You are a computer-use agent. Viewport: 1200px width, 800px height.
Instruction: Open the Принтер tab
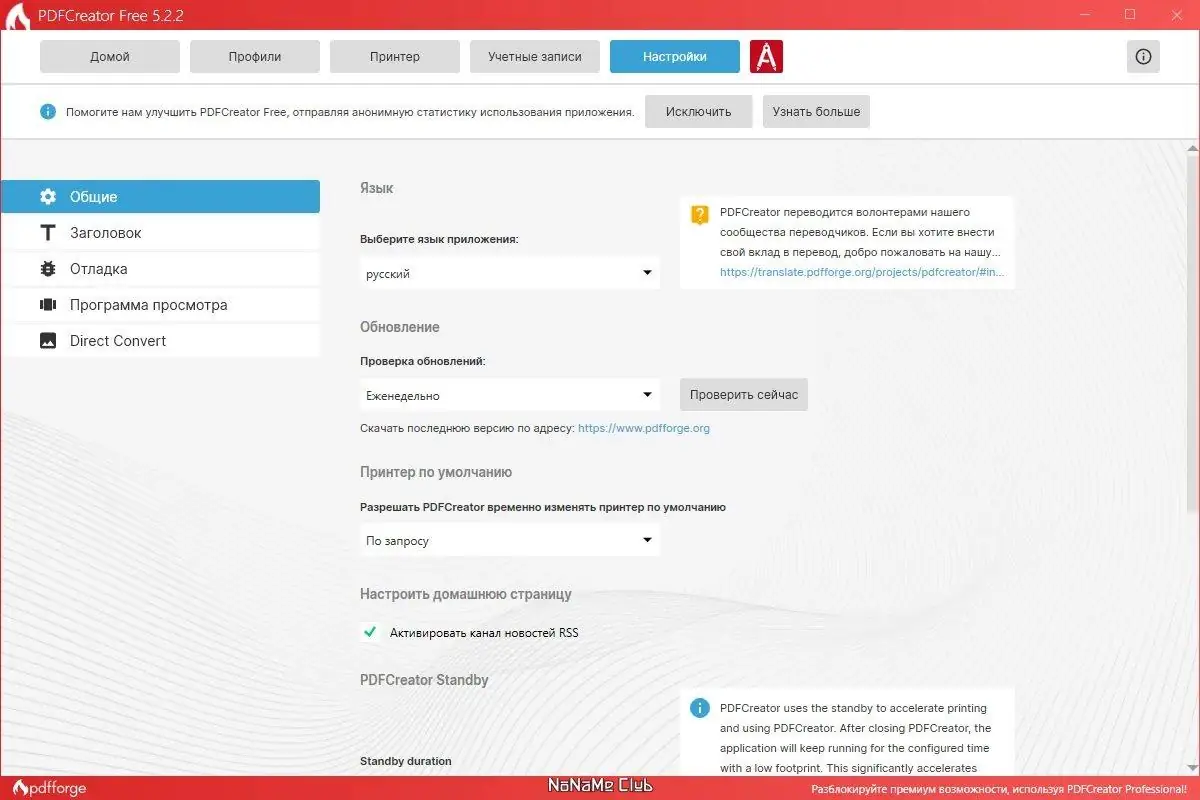tap(394, 56)
